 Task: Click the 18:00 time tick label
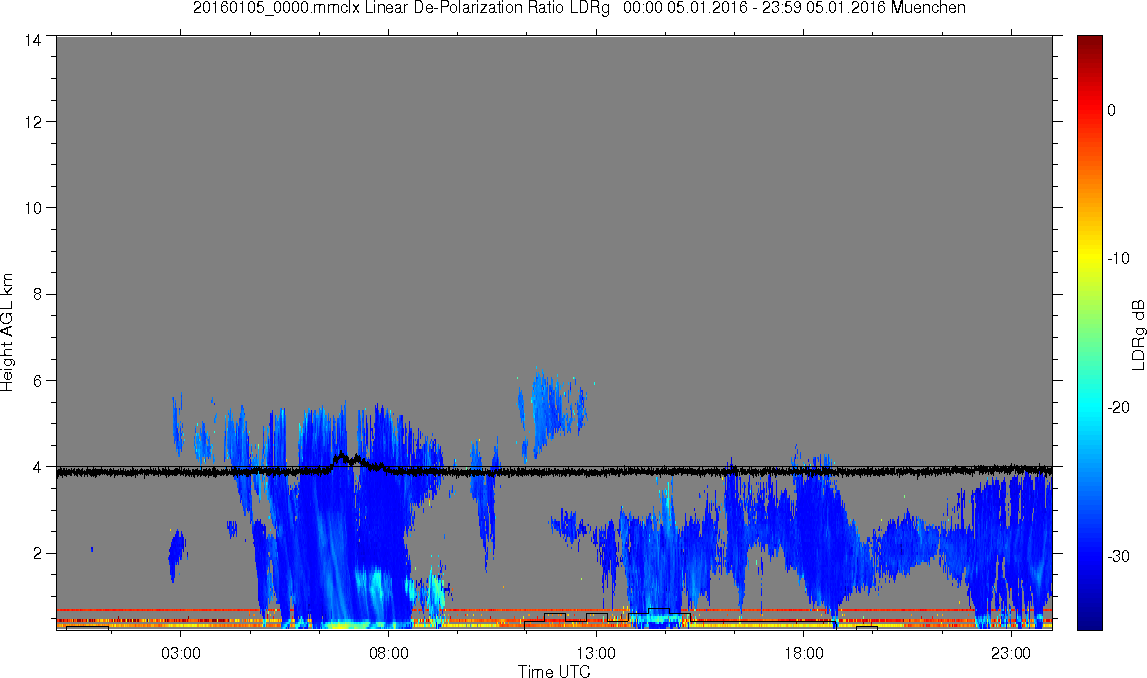(x=804, y=653)
